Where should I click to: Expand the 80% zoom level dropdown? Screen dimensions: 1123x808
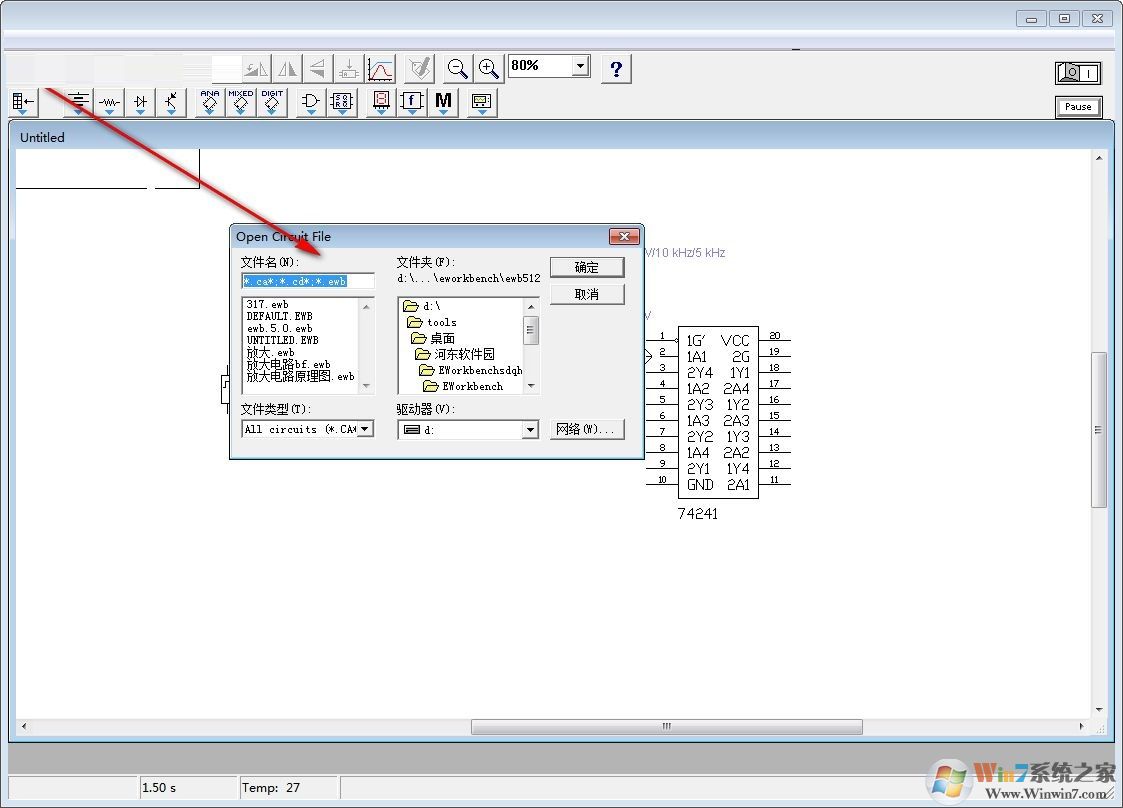pos(580,66)
